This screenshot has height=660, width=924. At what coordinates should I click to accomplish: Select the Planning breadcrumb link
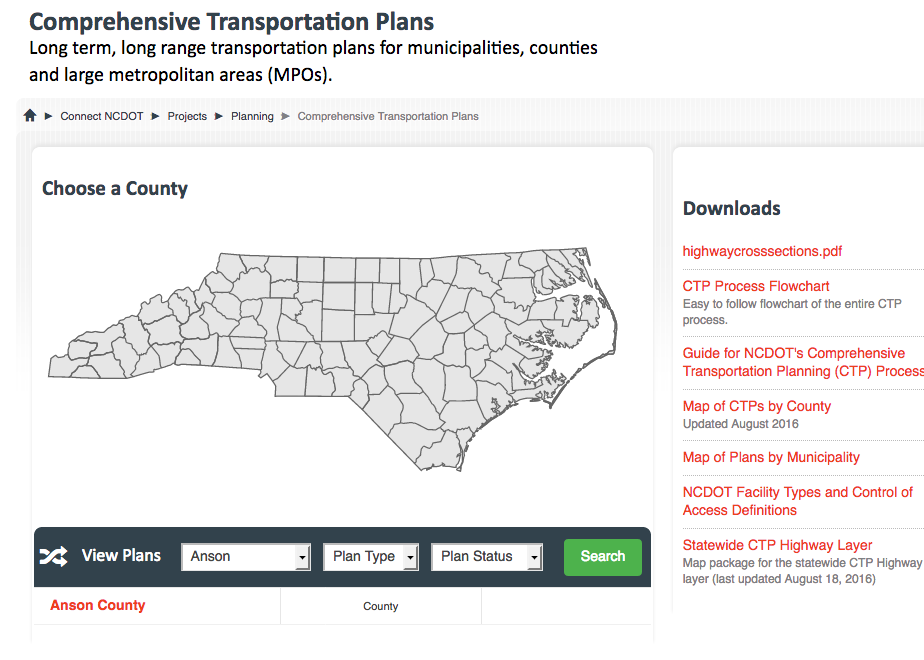click(252, 116)
